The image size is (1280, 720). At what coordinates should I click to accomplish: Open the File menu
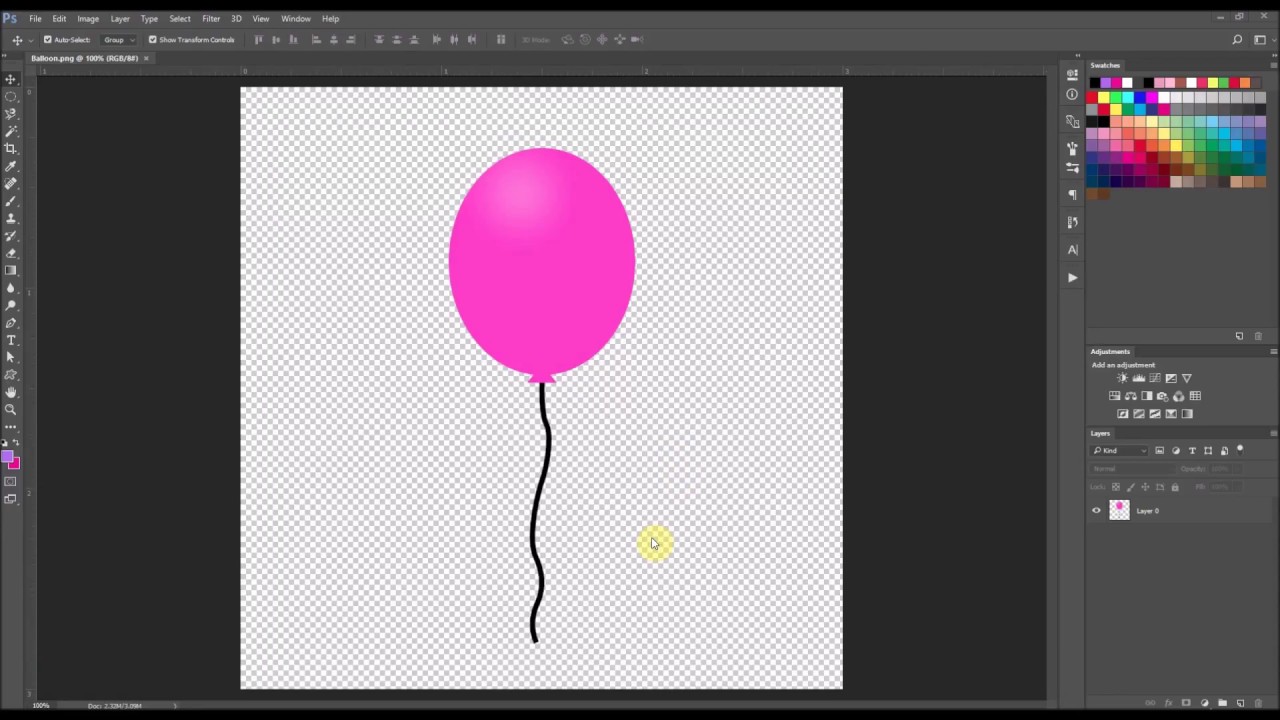click(x=35, y=19)
